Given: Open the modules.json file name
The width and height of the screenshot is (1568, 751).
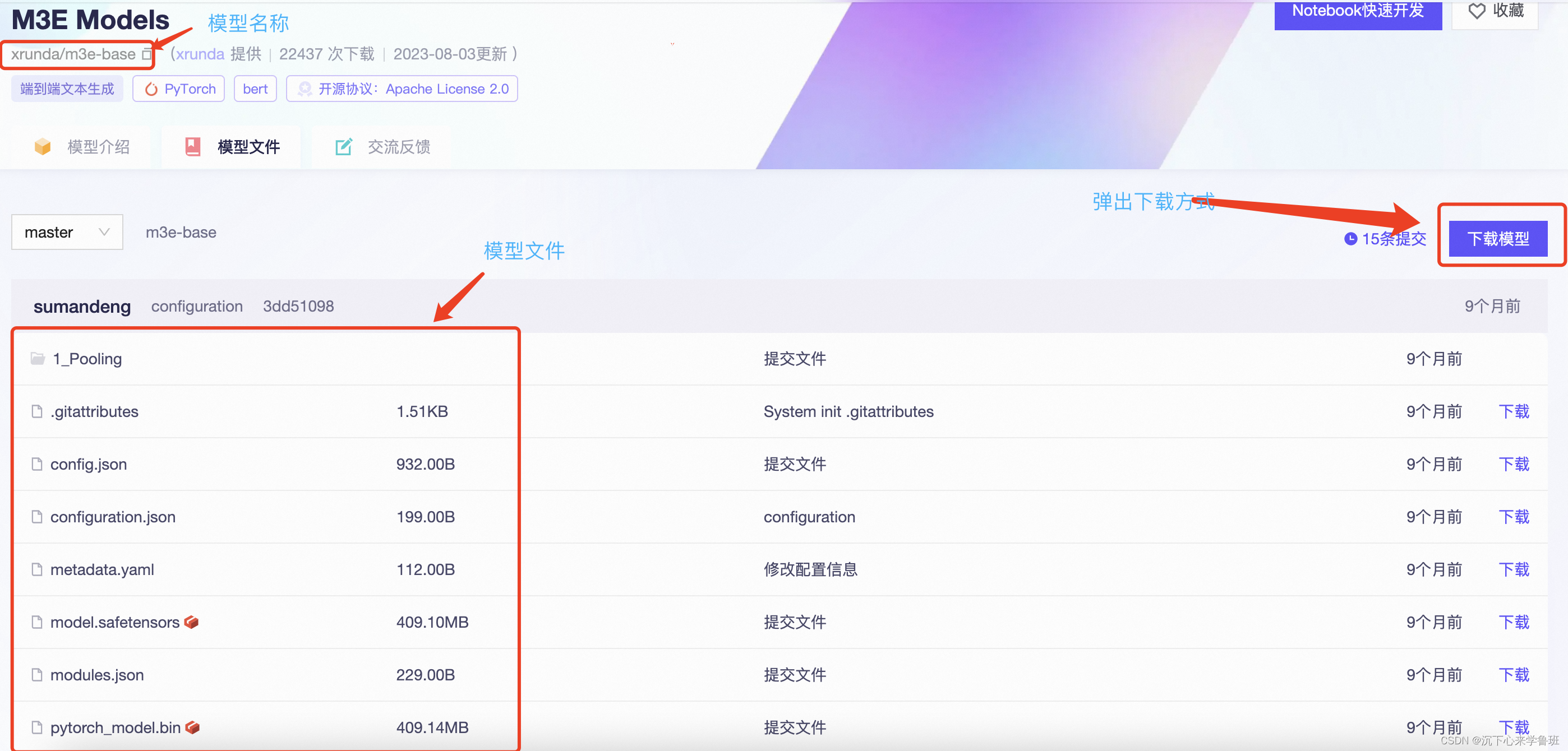Looking at the screenshot, I should (x=98, y=675).
